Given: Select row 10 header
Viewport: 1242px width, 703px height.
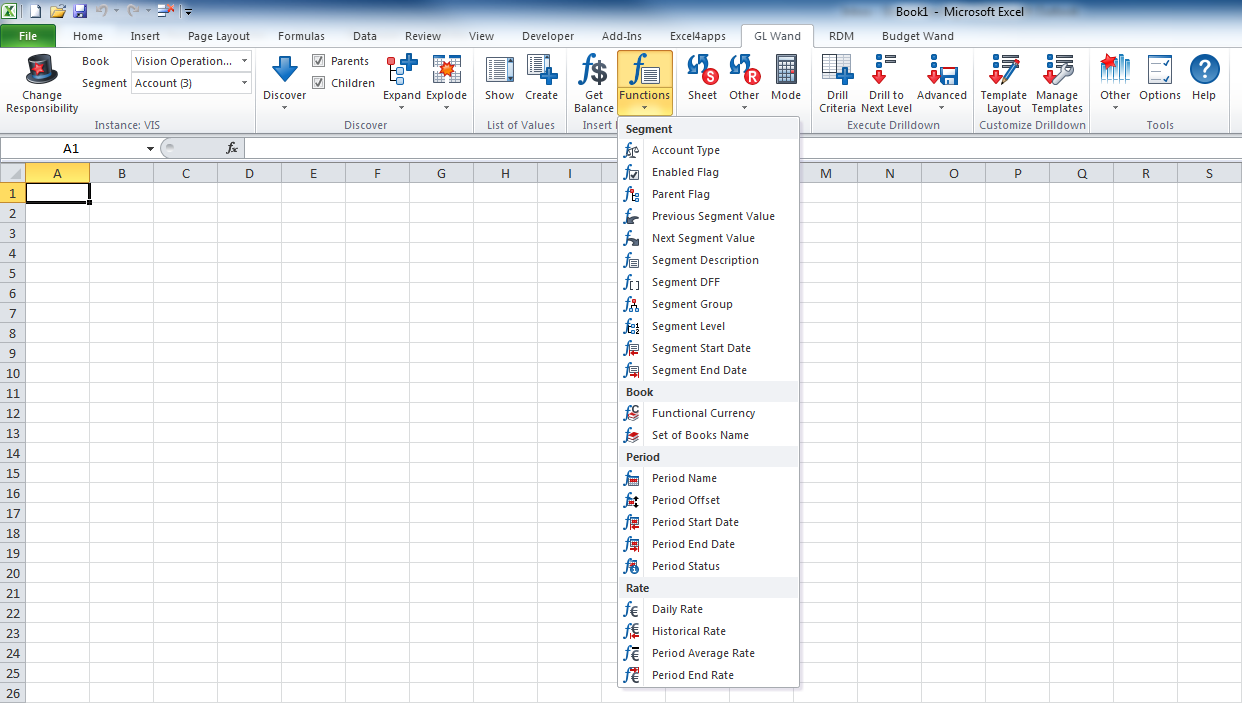Looking at the screenshot, I should 12,373.
